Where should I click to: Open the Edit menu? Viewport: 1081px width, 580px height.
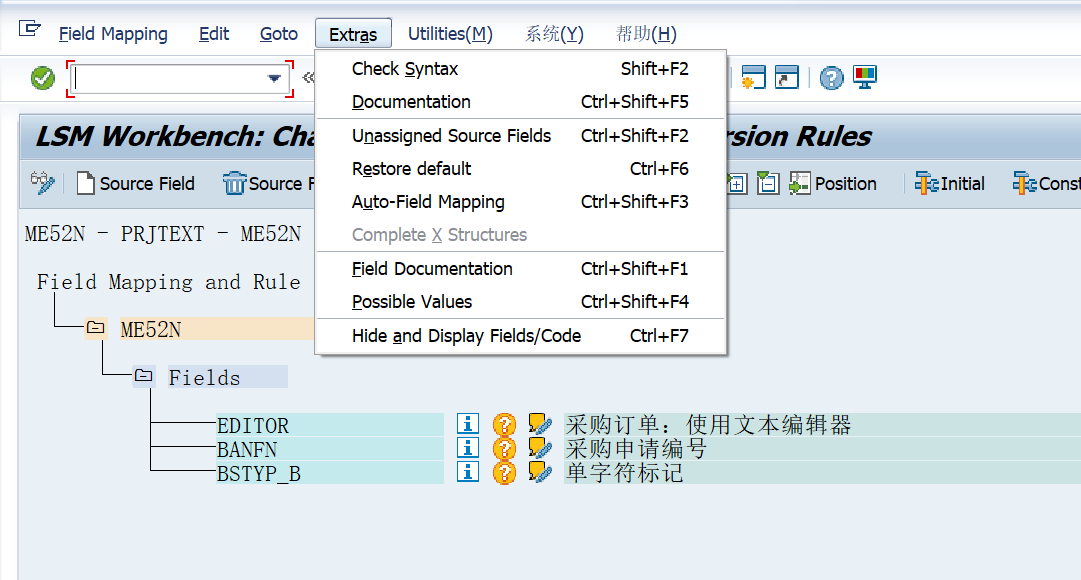[214, 34]
